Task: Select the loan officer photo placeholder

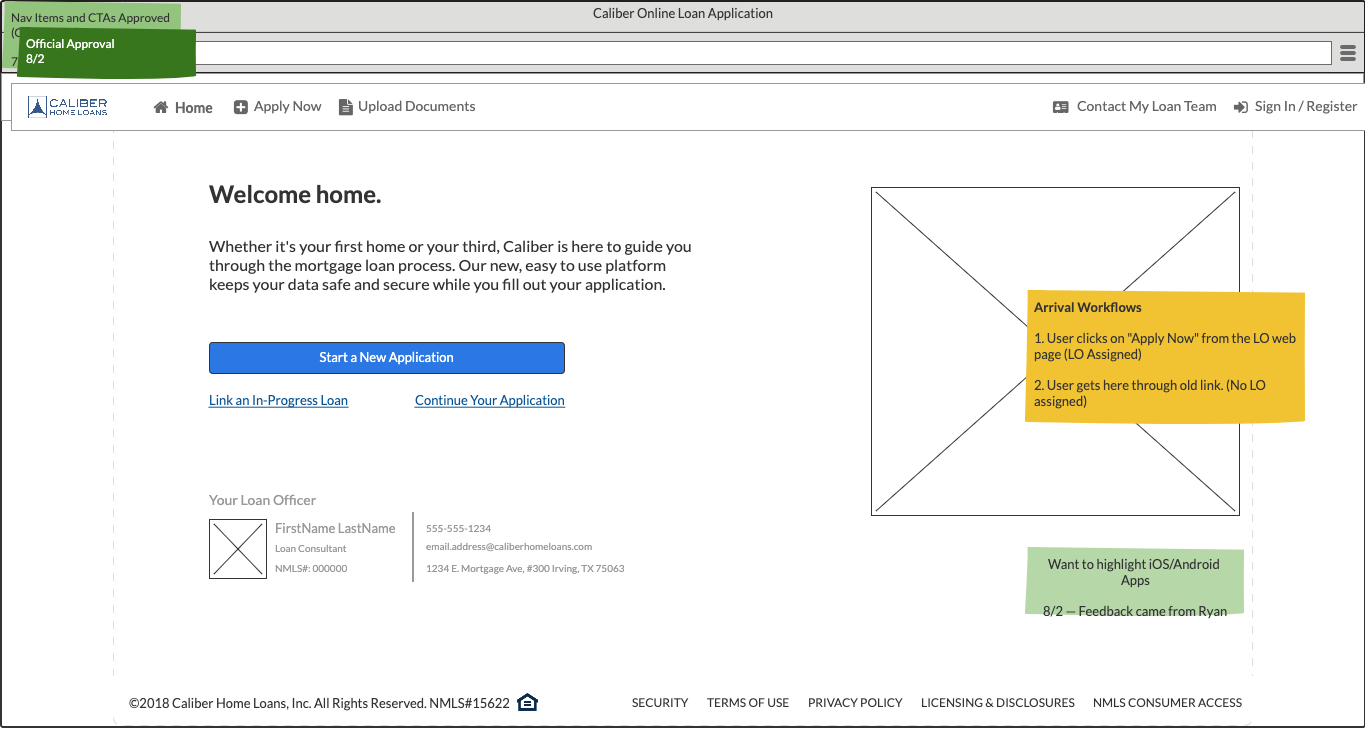Action: tap(238, 549)
